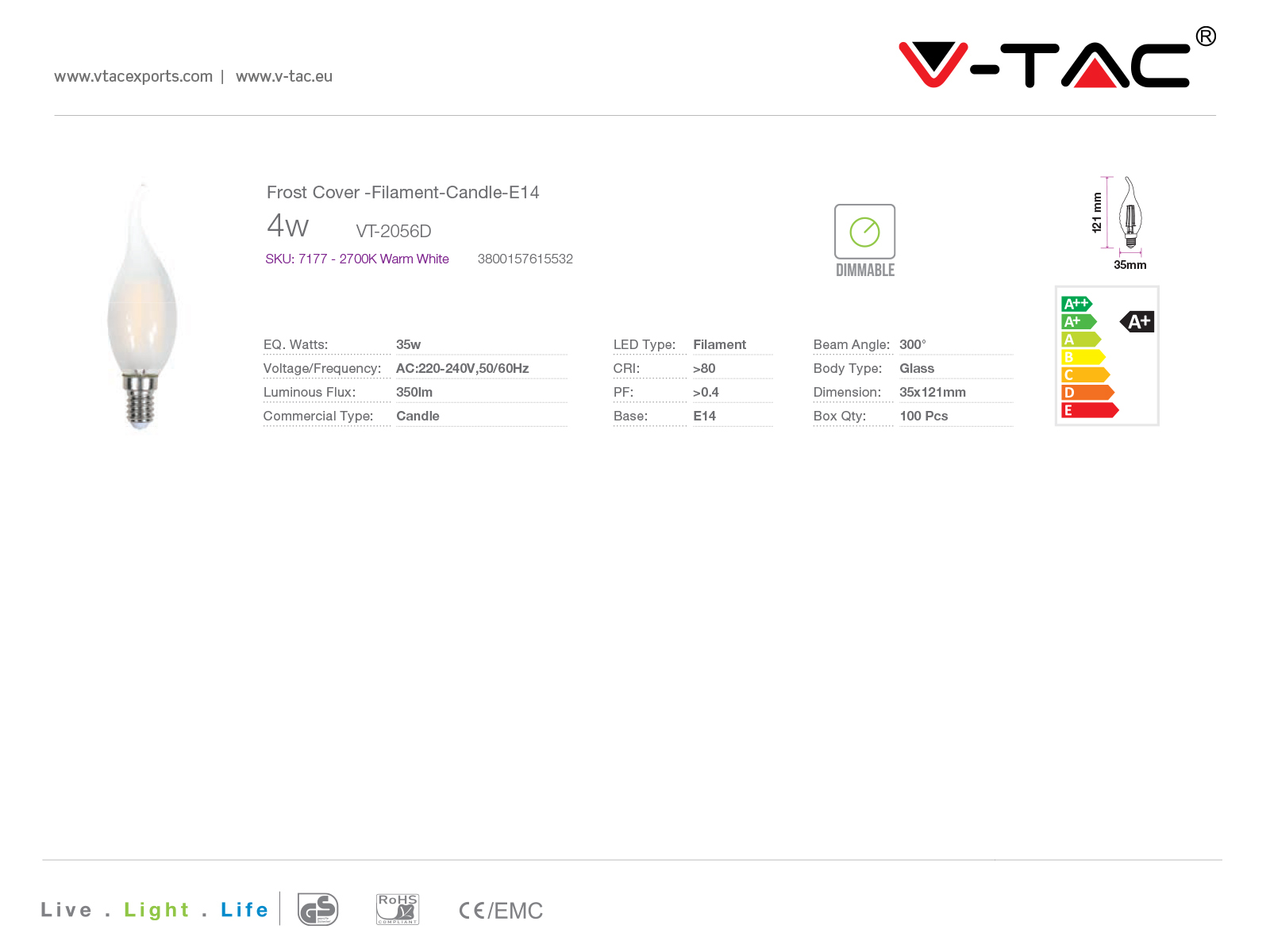The height and width of the screenshot is (952, 1270).
Task: Click the C energy class bar
Action: pos(1086,374)
